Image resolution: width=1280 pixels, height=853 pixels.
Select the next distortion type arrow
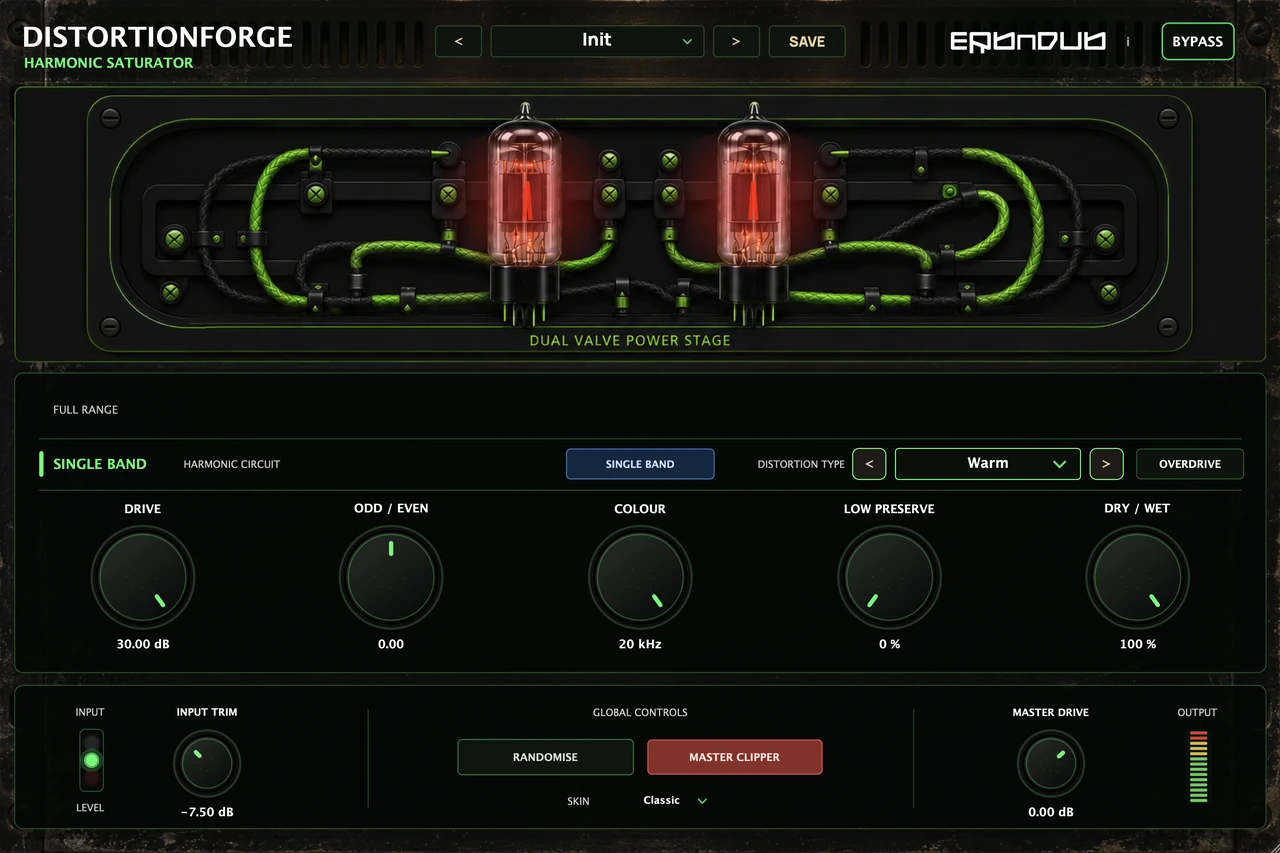[x=1106, y=464]
